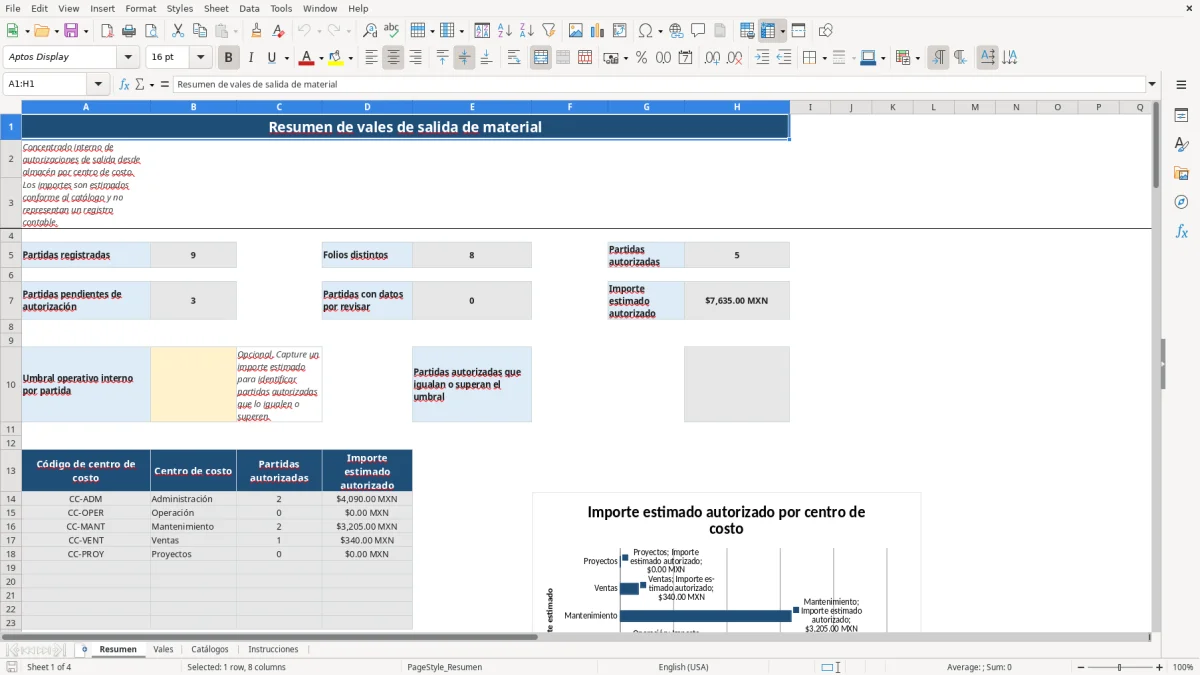Insert special character omega icon
Image resolution: width=1200 pixels, height=675 pixels.
point(645,31)
